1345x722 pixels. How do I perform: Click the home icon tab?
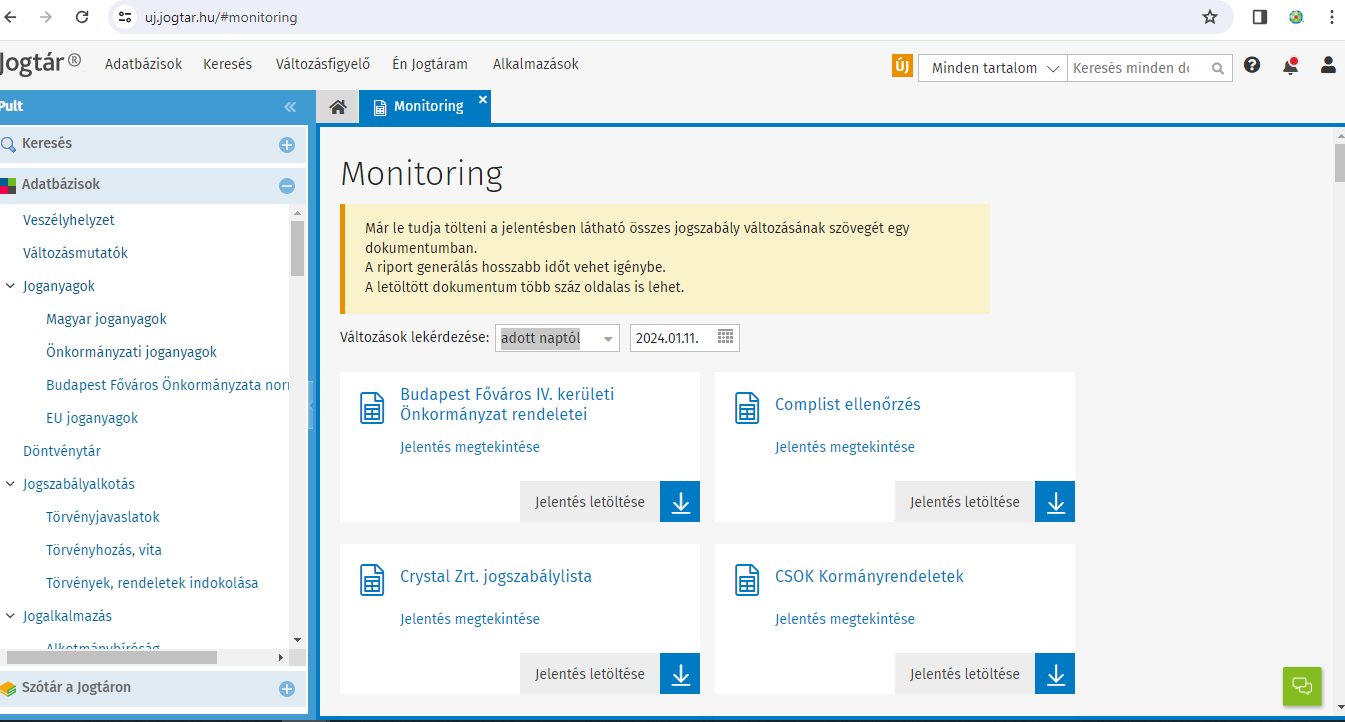338,107
